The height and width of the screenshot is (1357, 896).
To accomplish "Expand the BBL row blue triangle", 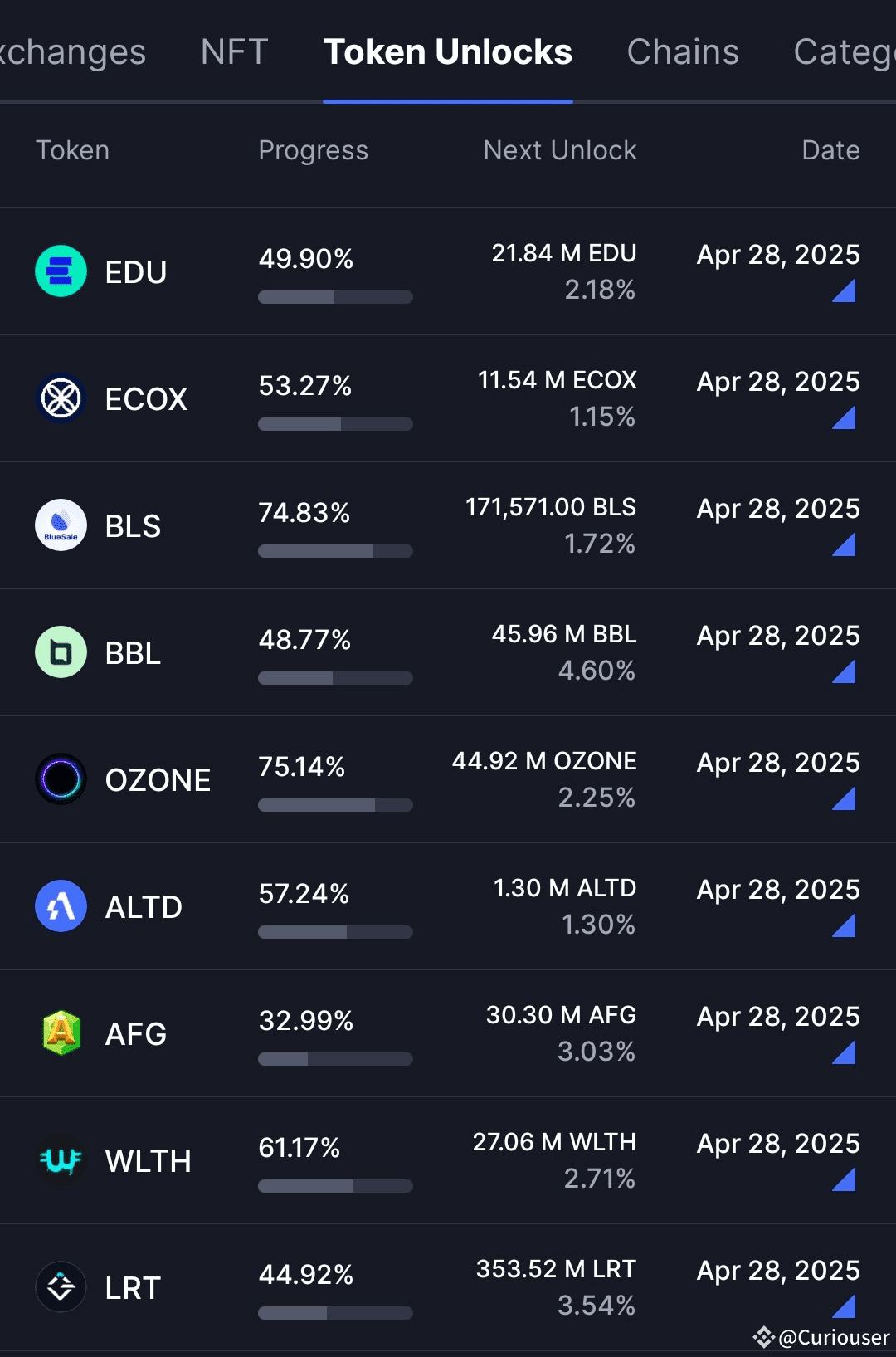I will 845,672.
